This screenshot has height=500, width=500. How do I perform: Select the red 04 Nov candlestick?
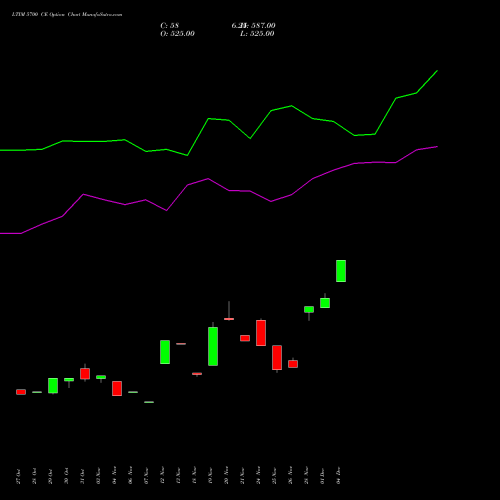[x=117, y=388]
